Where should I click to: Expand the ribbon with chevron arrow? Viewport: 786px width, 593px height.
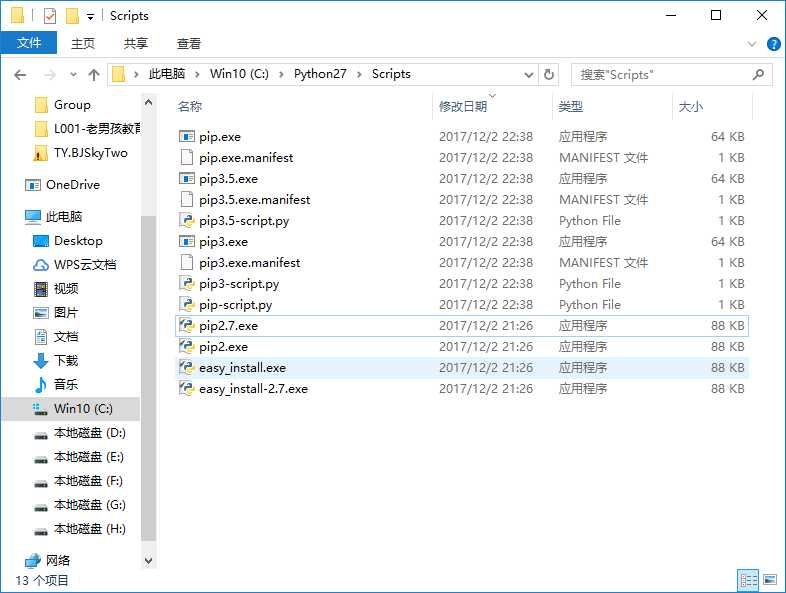click(752, 44)
